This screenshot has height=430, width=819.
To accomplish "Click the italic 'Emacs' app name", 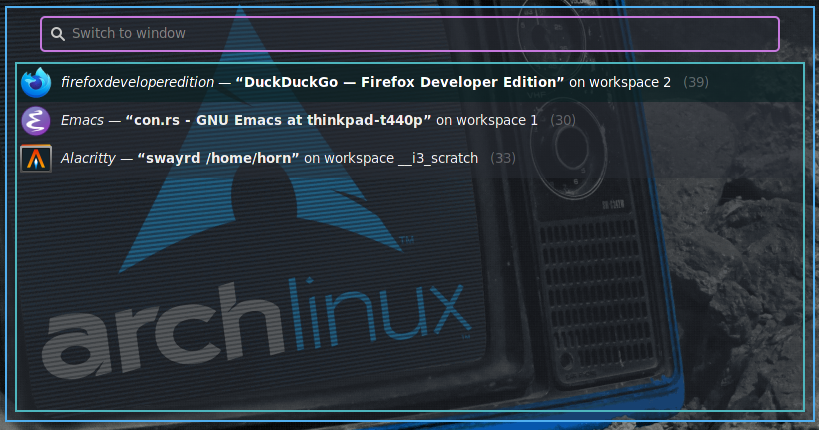I will click(x=83, y=121).
